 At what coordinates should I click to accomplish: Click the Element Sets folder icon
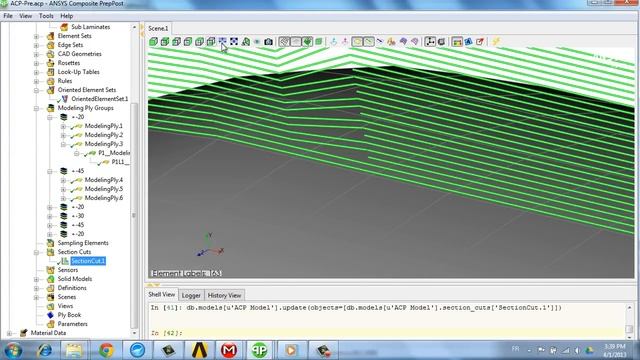[51, 36]
